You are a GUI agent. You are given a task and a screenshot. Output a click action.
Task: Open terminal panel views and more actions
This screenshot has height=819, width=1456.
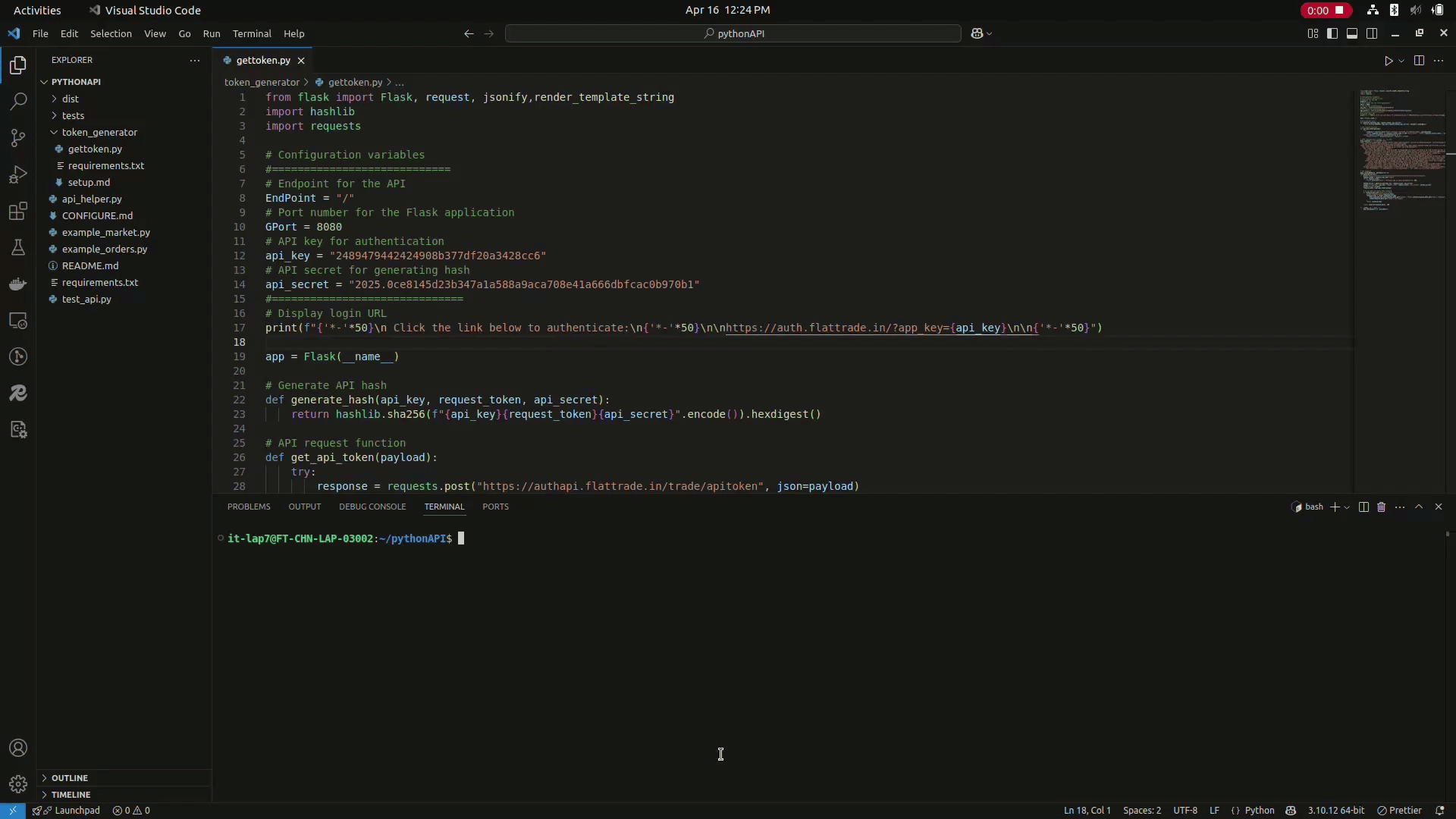(1400, 507)
